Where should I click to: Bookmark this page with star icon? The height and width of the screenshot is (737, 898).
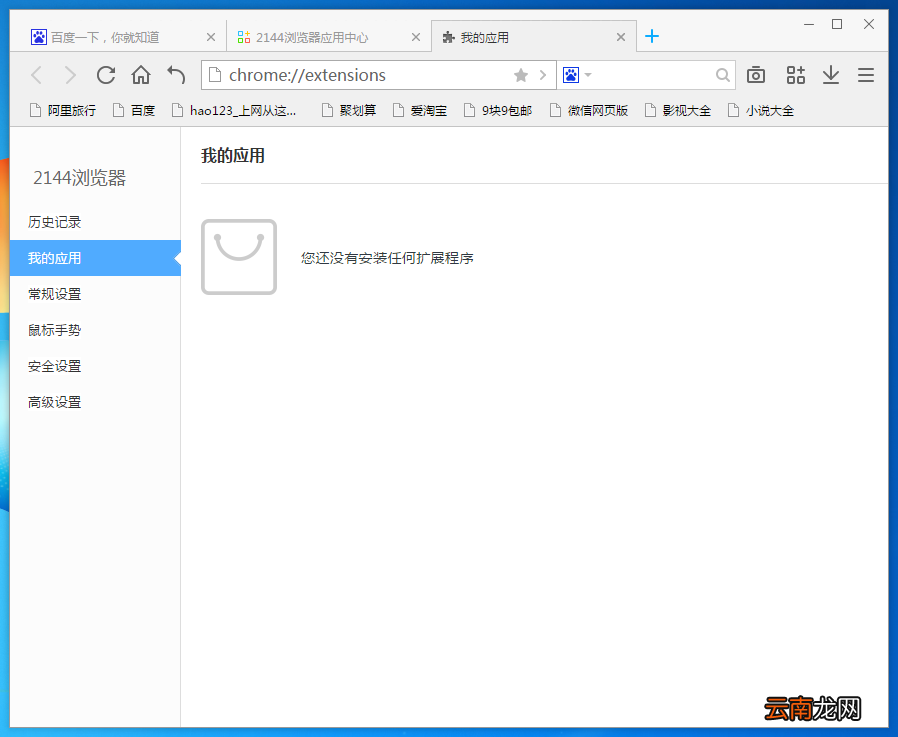521,75
